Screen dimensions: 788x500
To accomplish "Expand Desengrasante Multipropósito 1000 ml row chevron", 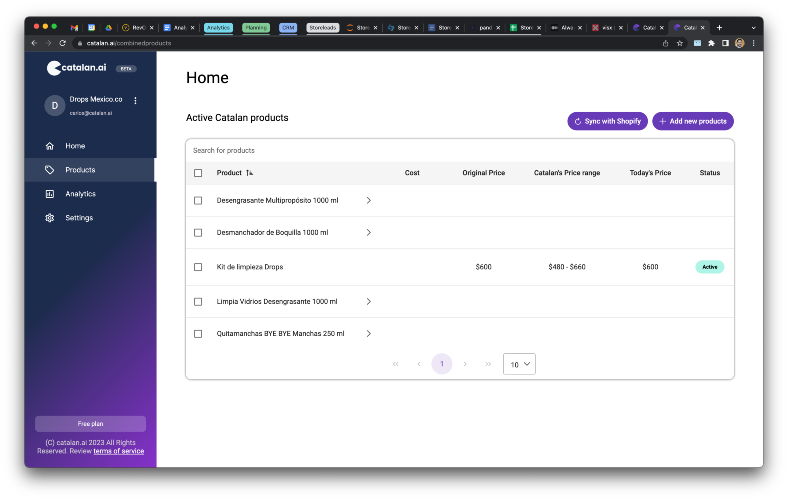I will pyautogui.click(x=368, y=201).
